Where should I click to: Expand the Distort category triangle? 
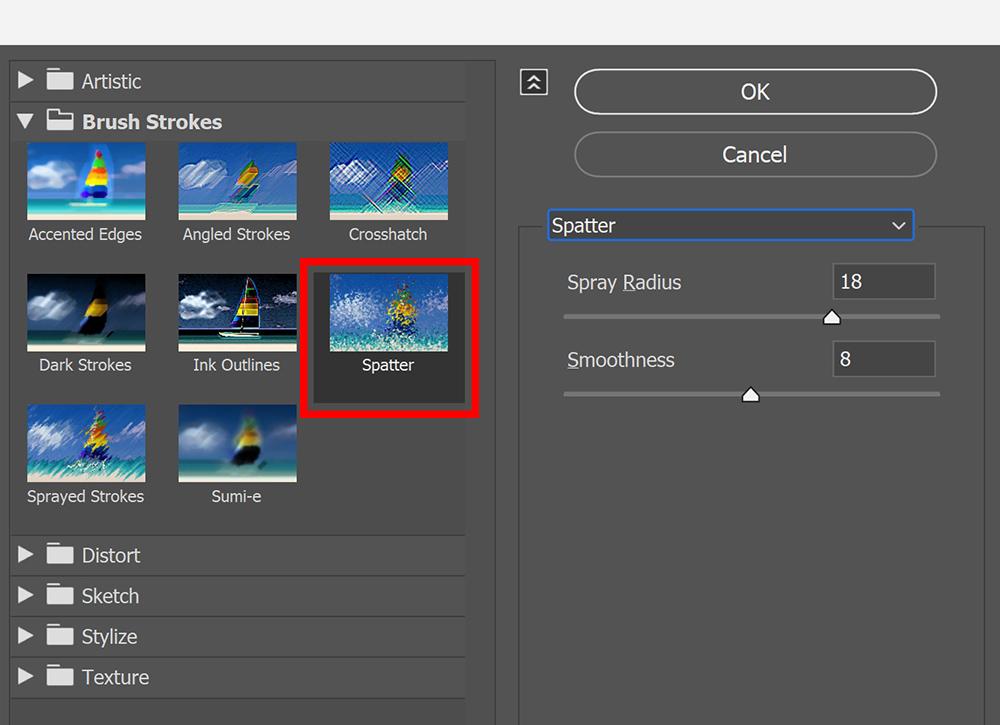pyautogui.click(x=26, y=554)
